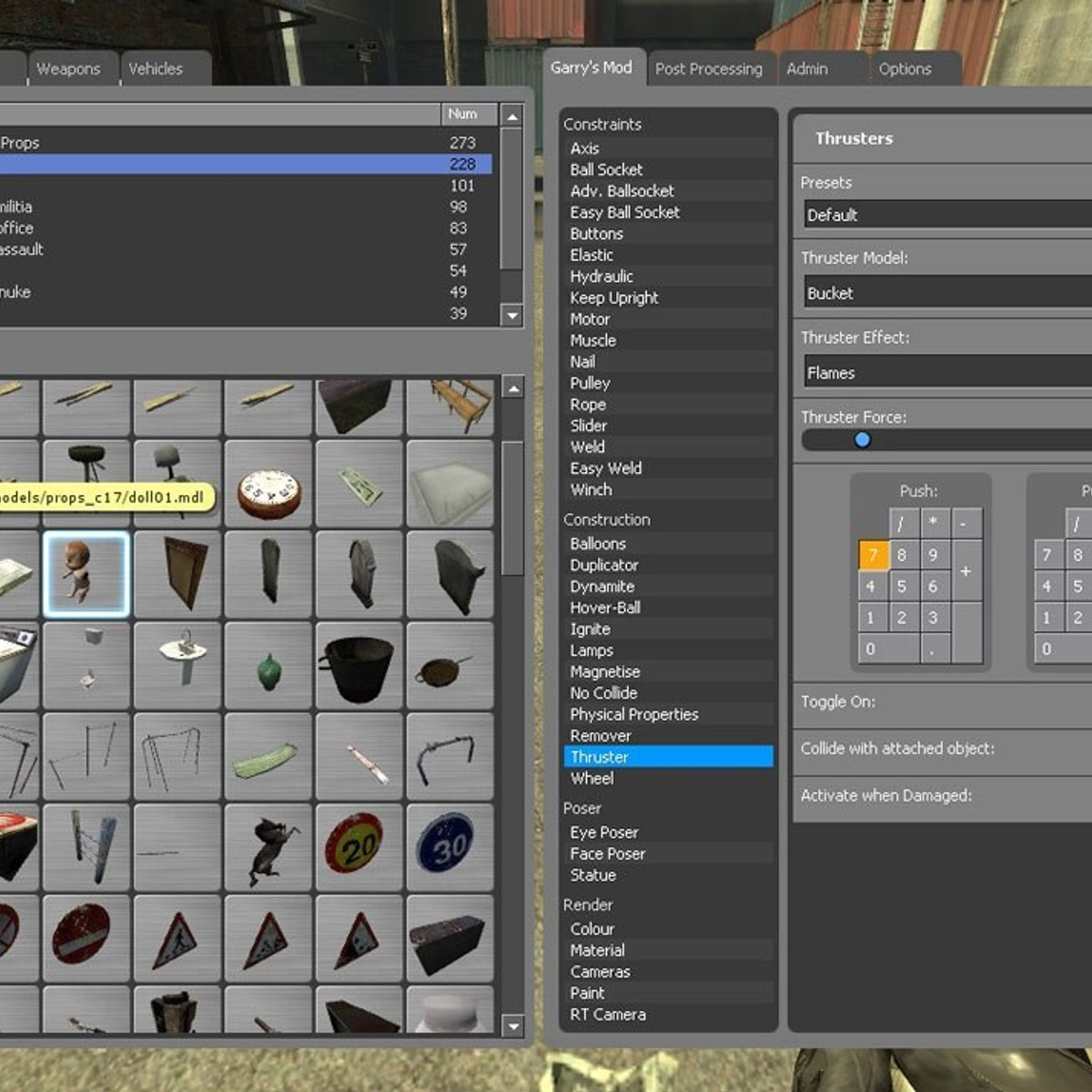Select the Weld tool
Image resolution: width=1092 pixels, height=1092 pixels.
tap(669, 447)
